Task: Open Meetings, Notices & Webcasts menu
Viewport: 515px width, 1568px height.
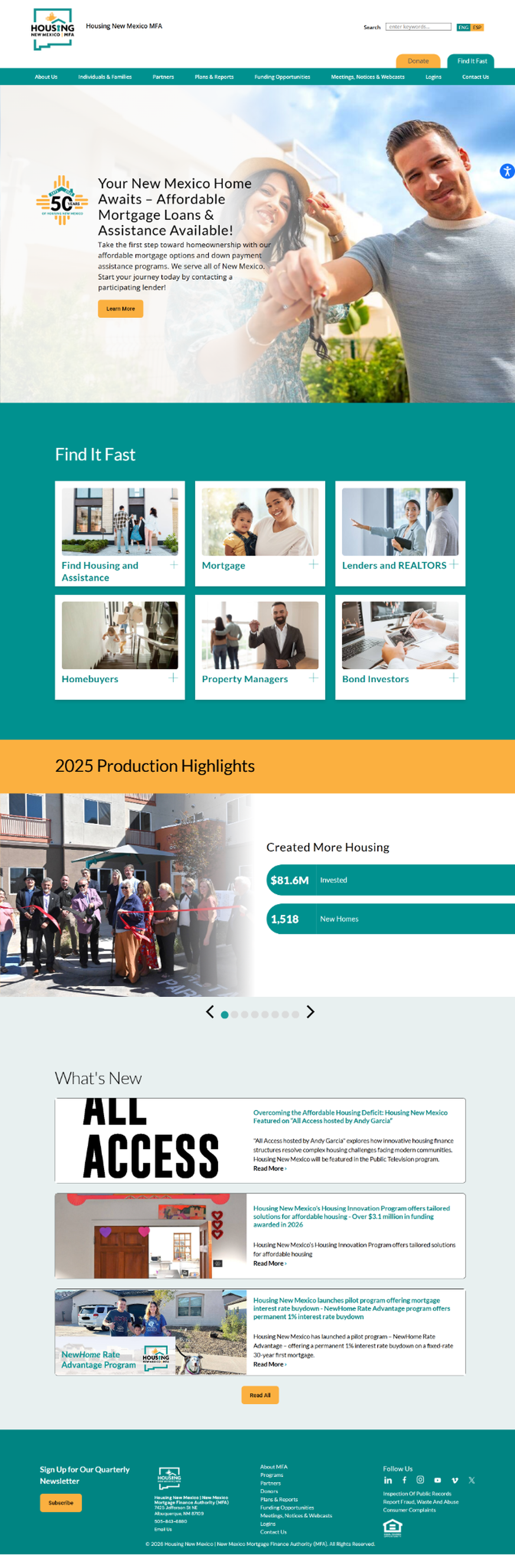Action: coord(368,77)
